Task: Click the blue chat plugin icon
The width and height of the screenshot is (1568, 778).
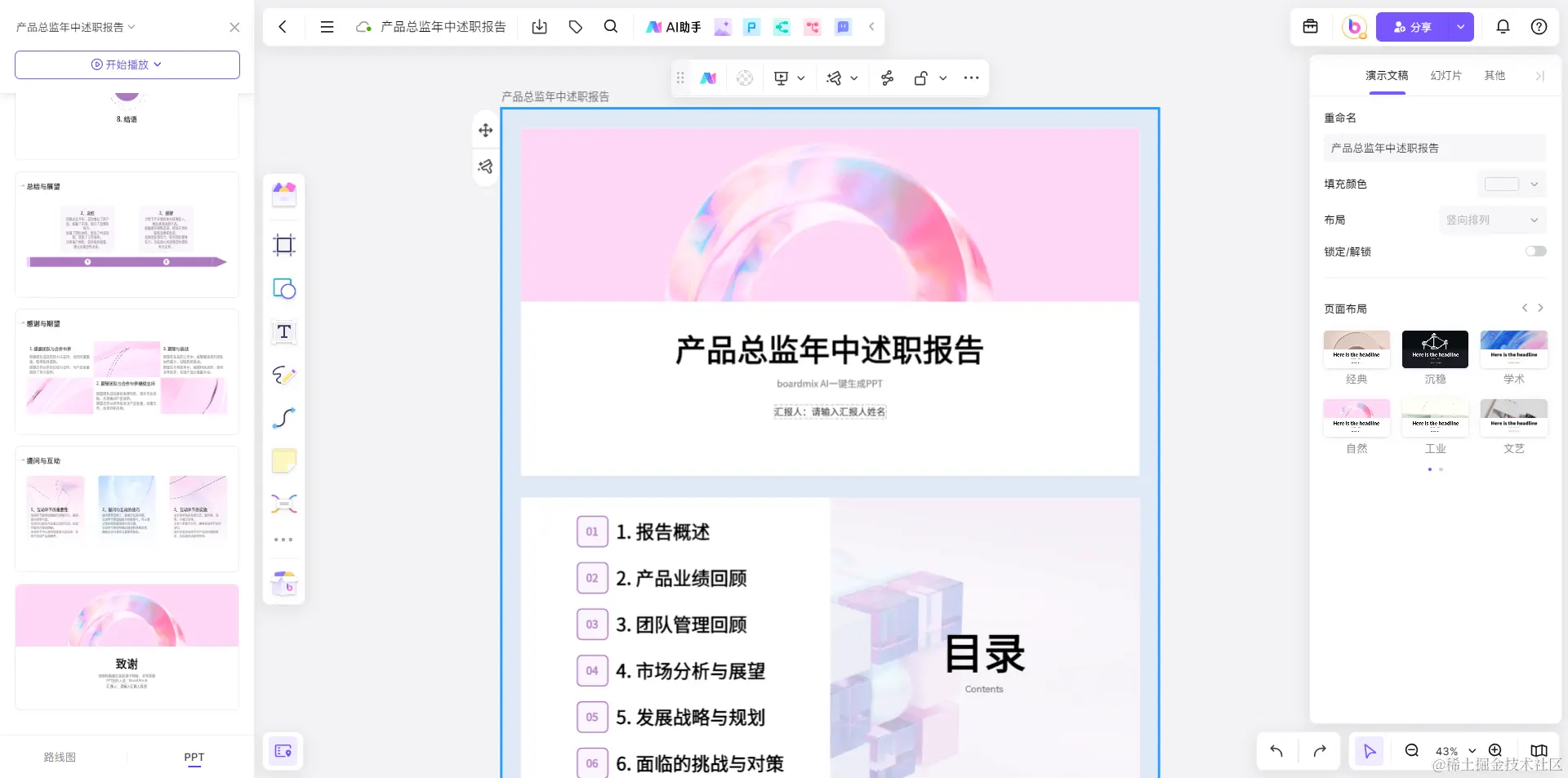Action: click(843, 27)
